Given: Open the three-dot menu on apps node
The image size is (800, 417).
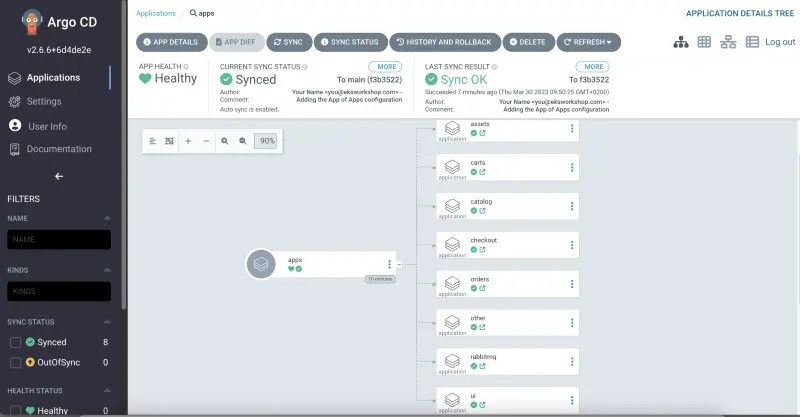Looking at the screenshot, I should tap(390, 264).
